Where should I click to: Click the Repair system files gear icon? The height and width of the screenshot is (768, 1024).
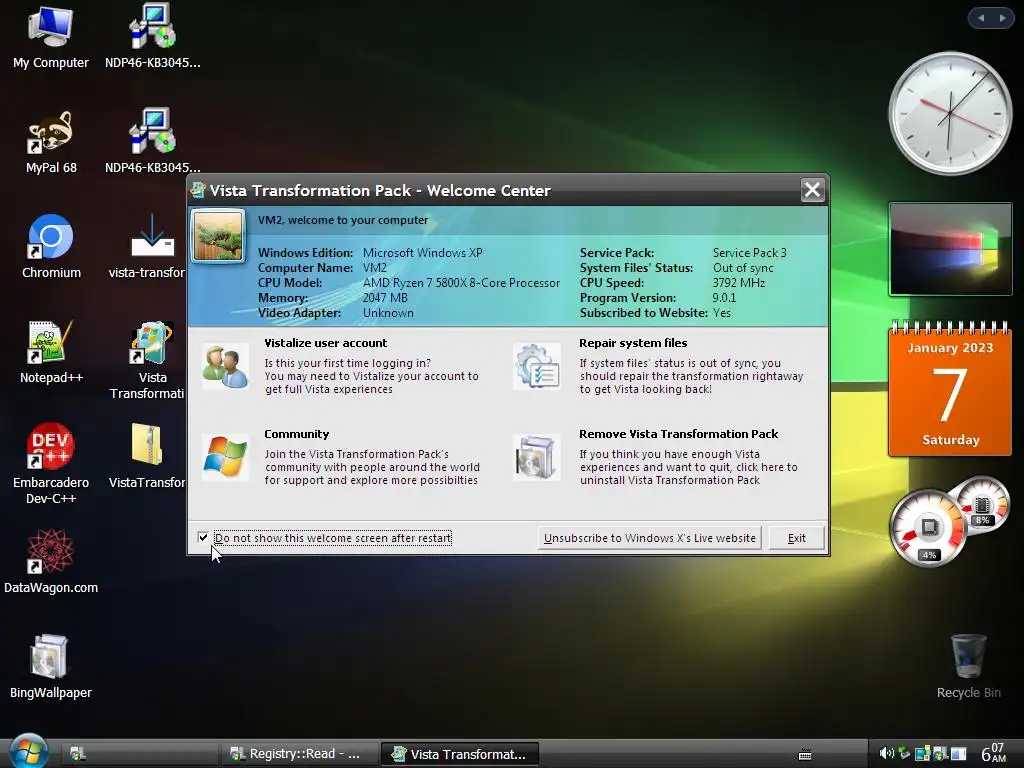click(x=537, y=366)
